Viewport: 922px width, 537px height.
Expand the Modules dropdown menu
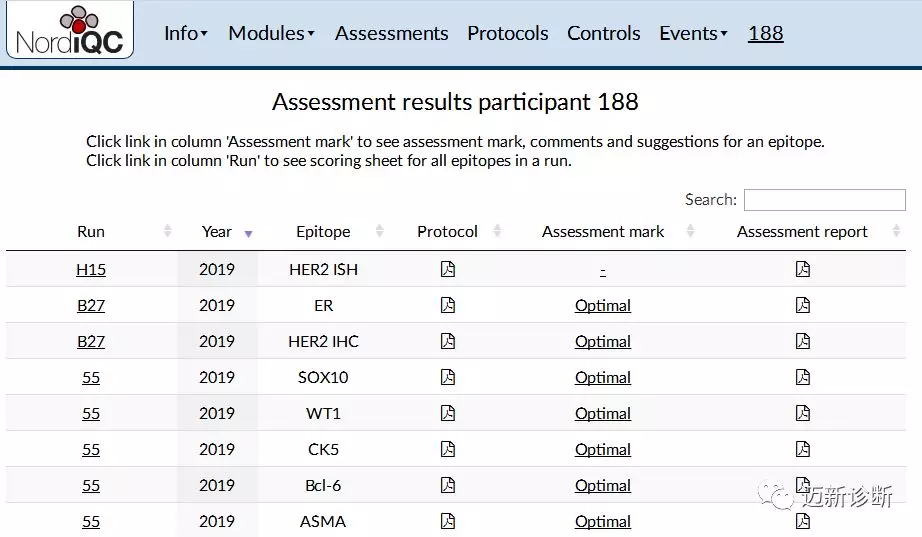271,33
